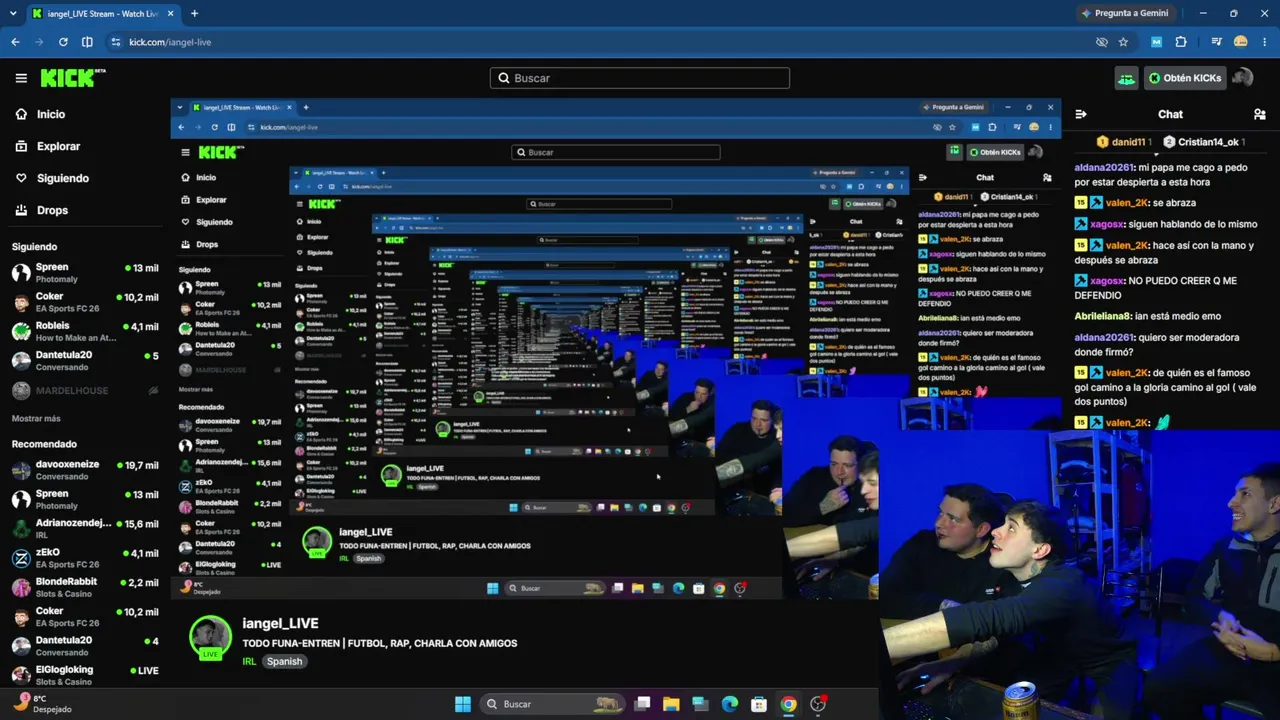Open the IRL category link under the stream
This screenshot has width=1280, height=720.
click(x=249, y=661)
